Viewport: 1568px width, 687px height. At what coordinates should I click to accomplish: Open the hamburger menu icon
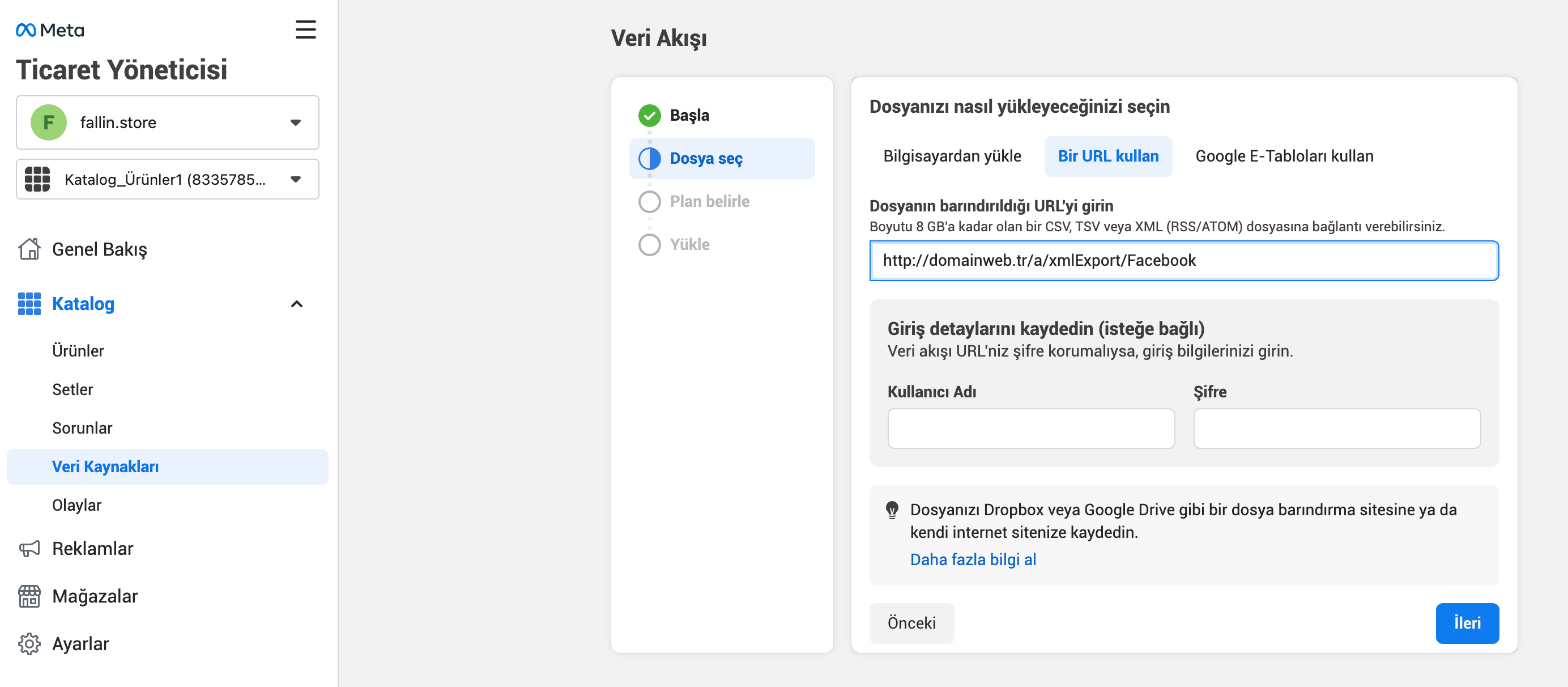[x=305, y=29]
